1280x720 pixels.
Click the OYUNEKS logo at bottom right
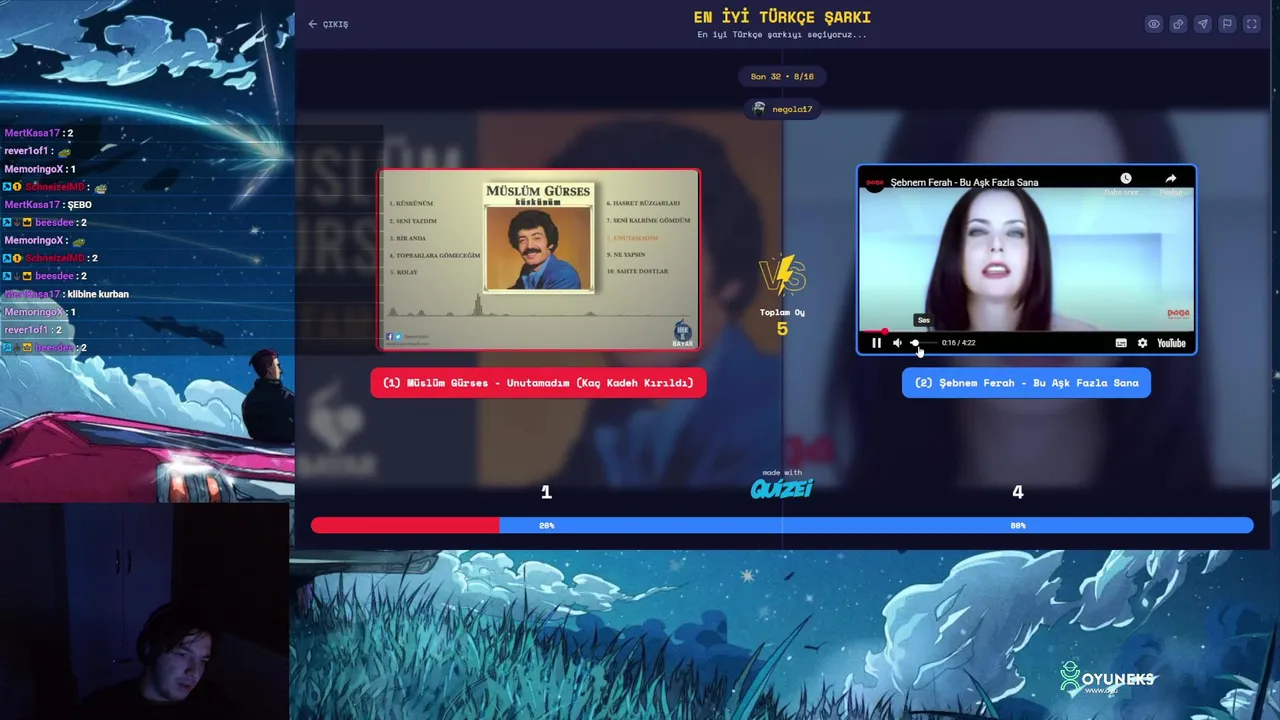[x=1107, y=680]
